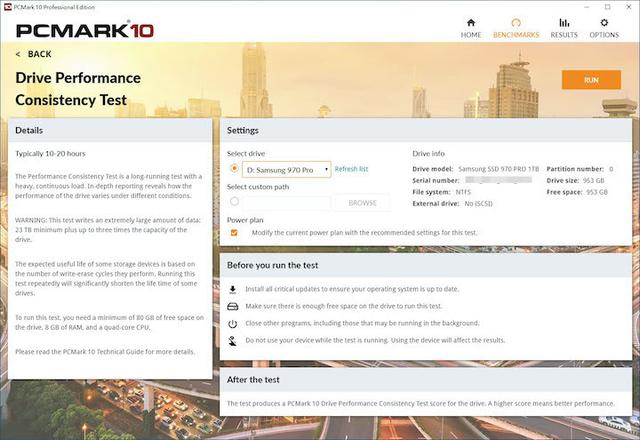Click the custom path input field
Image resolution: width=640 pixels, height=440 pixels.
click(x=287, y=203)
